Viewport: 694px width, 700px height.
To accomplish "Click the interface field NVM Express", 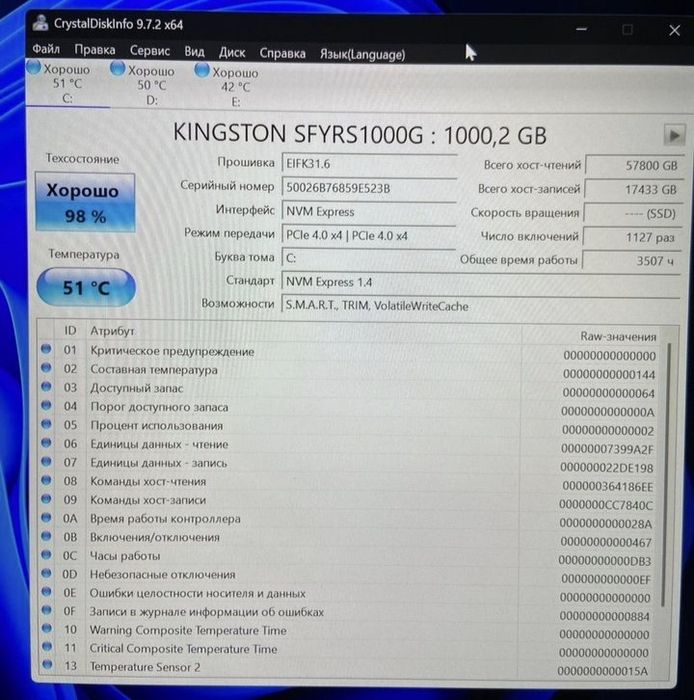I will pos(369,212).
